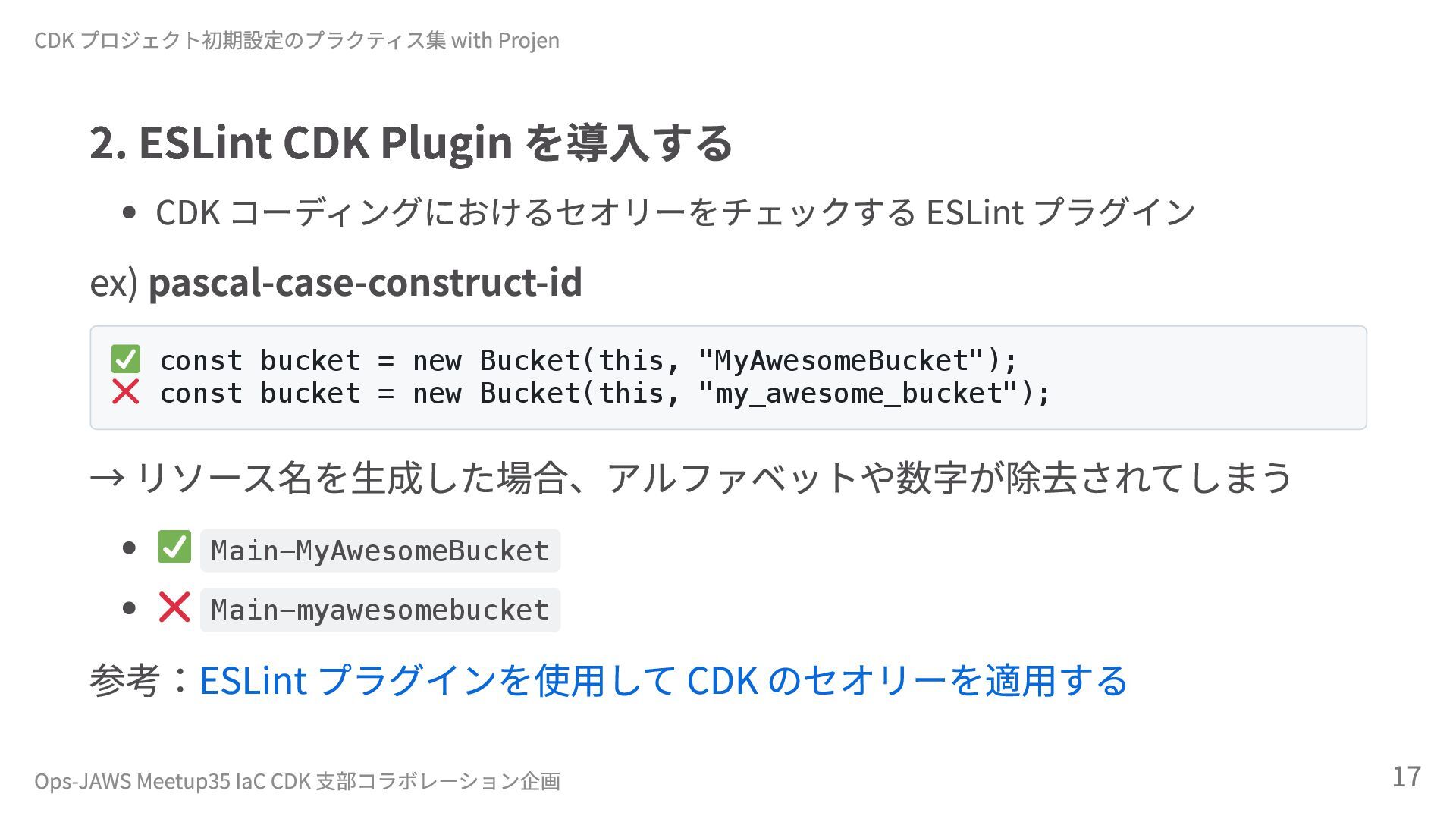Screen dimensions: 1456x819
Task: Click the Main-MyAwesomeBucket inline code label
Action: pos(380,551)
